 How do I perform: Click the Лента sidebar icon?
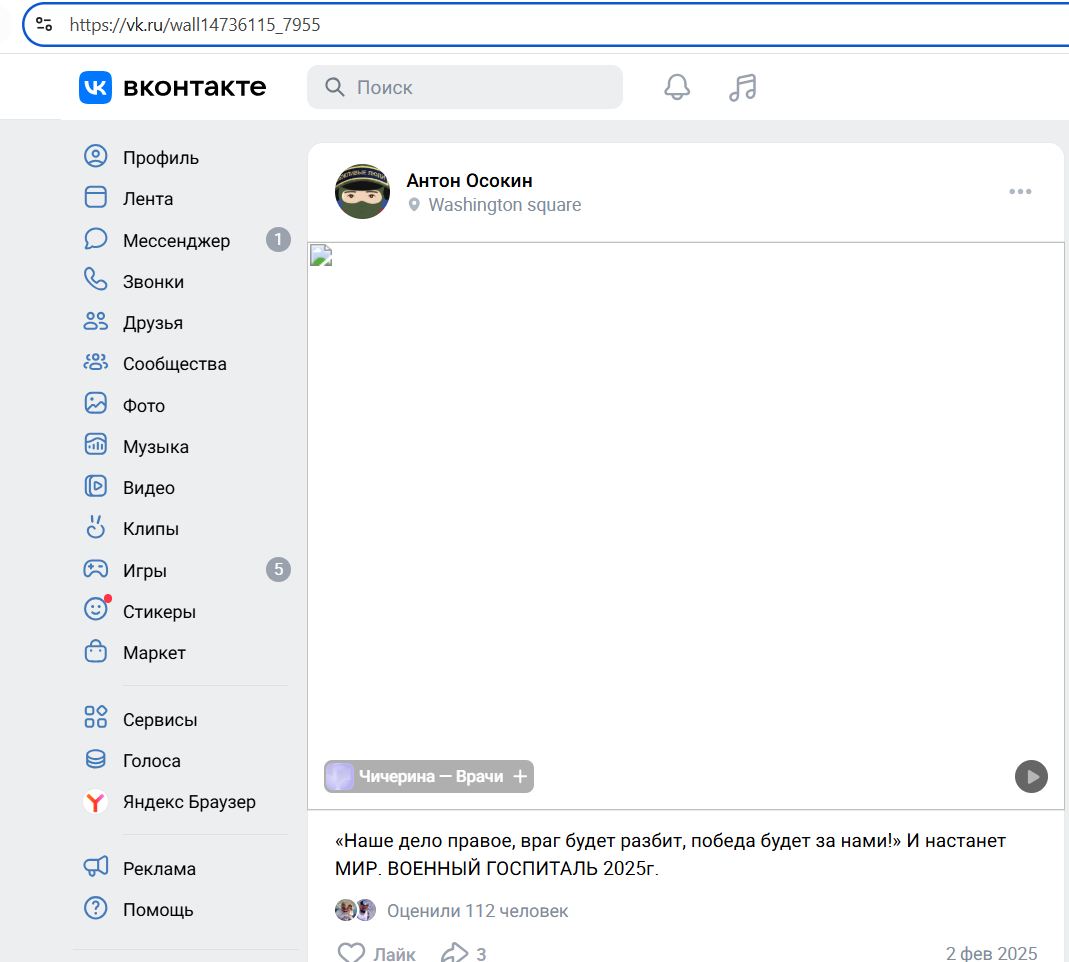click(95, 198)
